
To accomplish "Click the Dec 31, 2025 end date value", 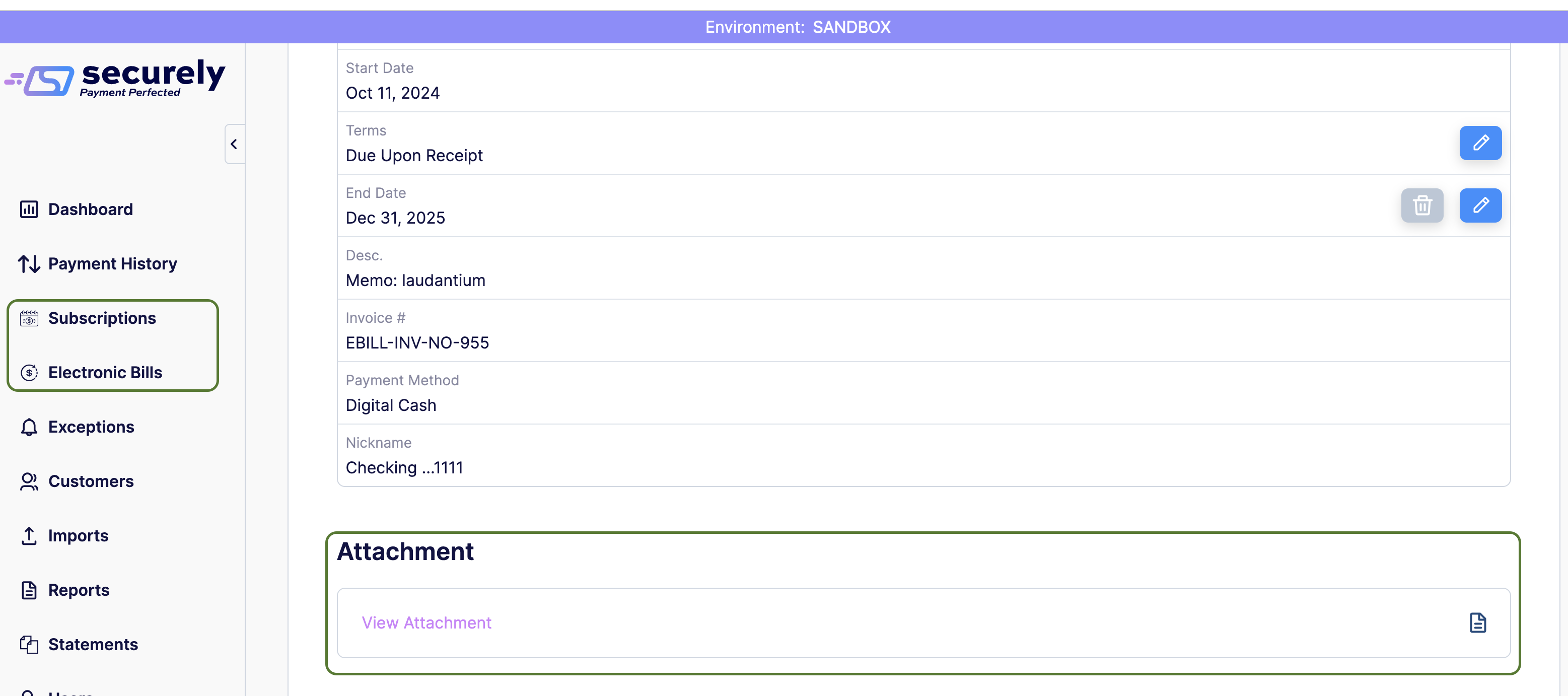I will (395, 218).
